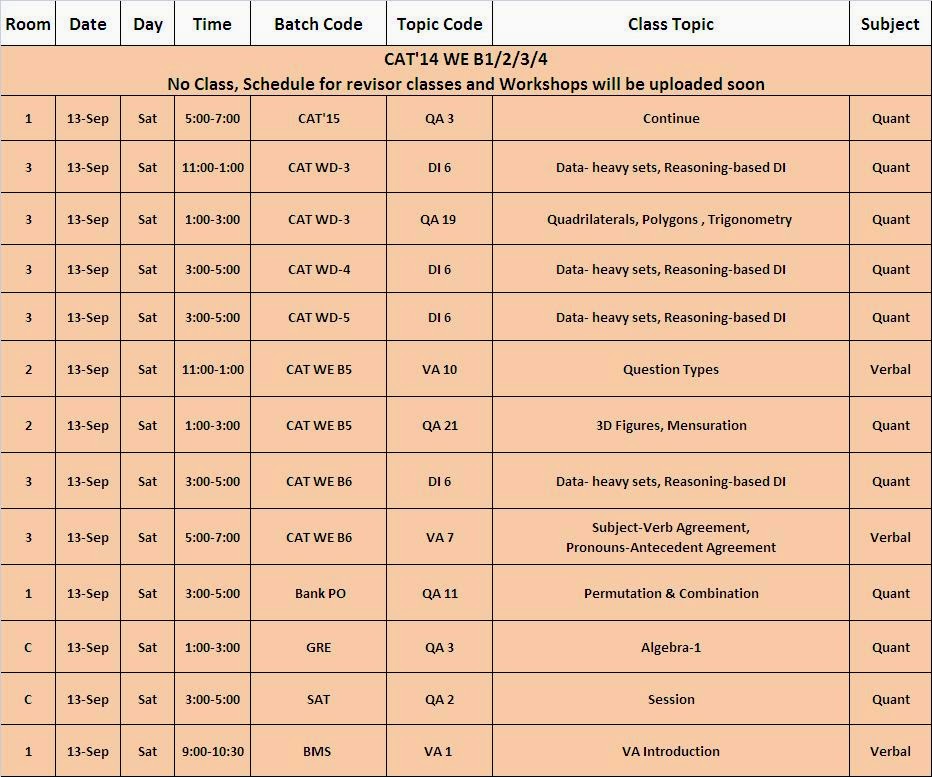Click the QA 21 topic code cell
Image resolution: width=932 pixels, height=777 pixels.
pos(439,425)
